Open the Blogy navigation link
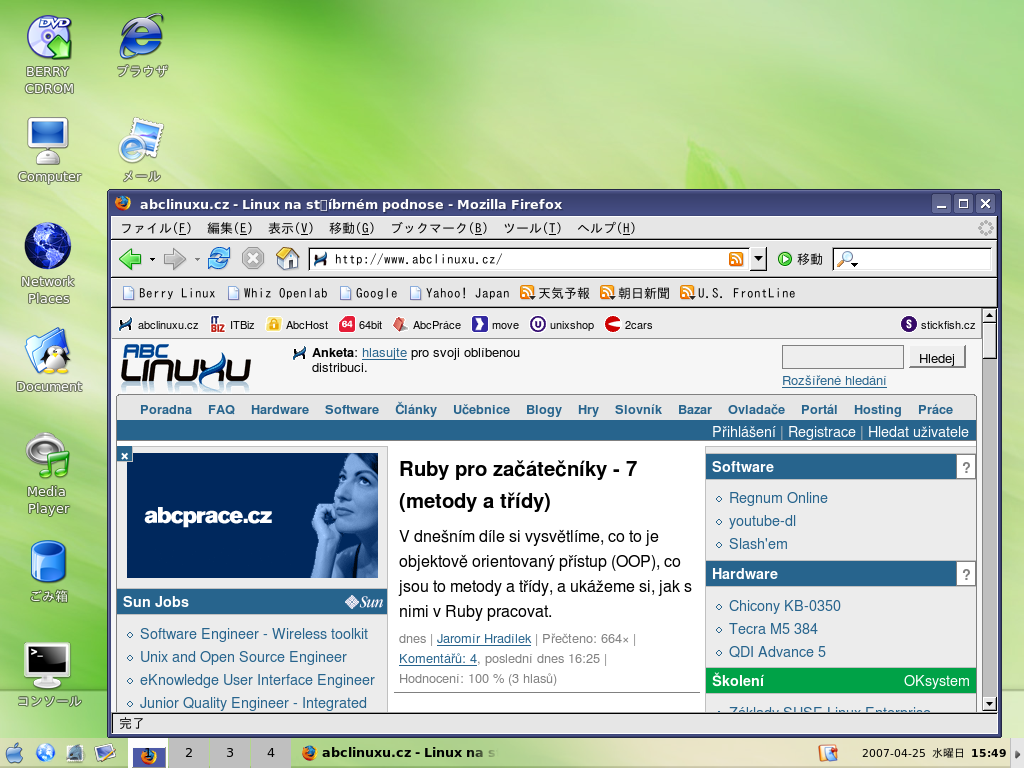This screenshot has height=768, width=1024. [544, 409]
